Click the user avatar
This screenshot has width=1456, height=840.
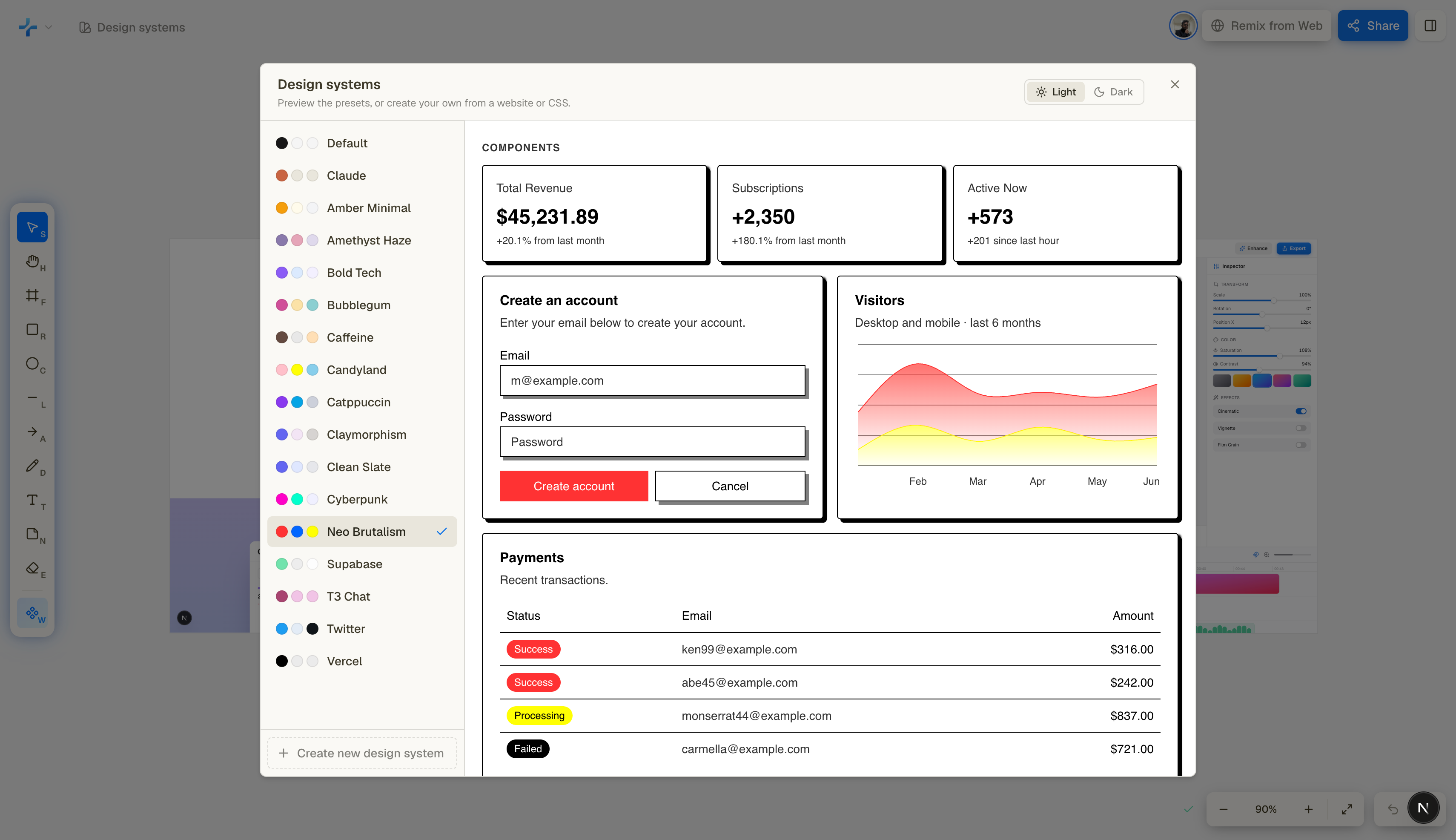point(1183,26)
